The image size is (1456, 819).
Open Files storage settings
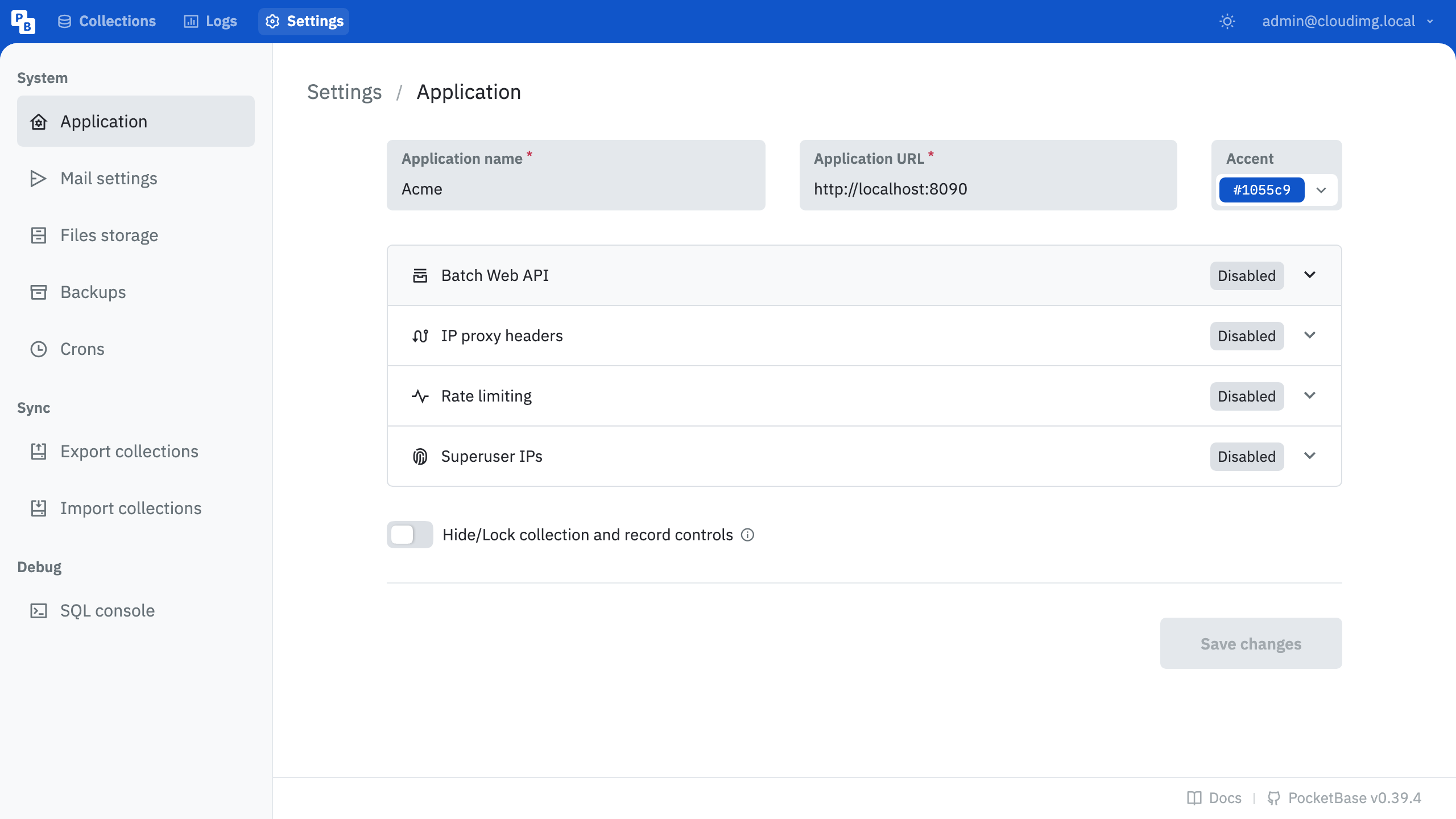pos(136,235)
